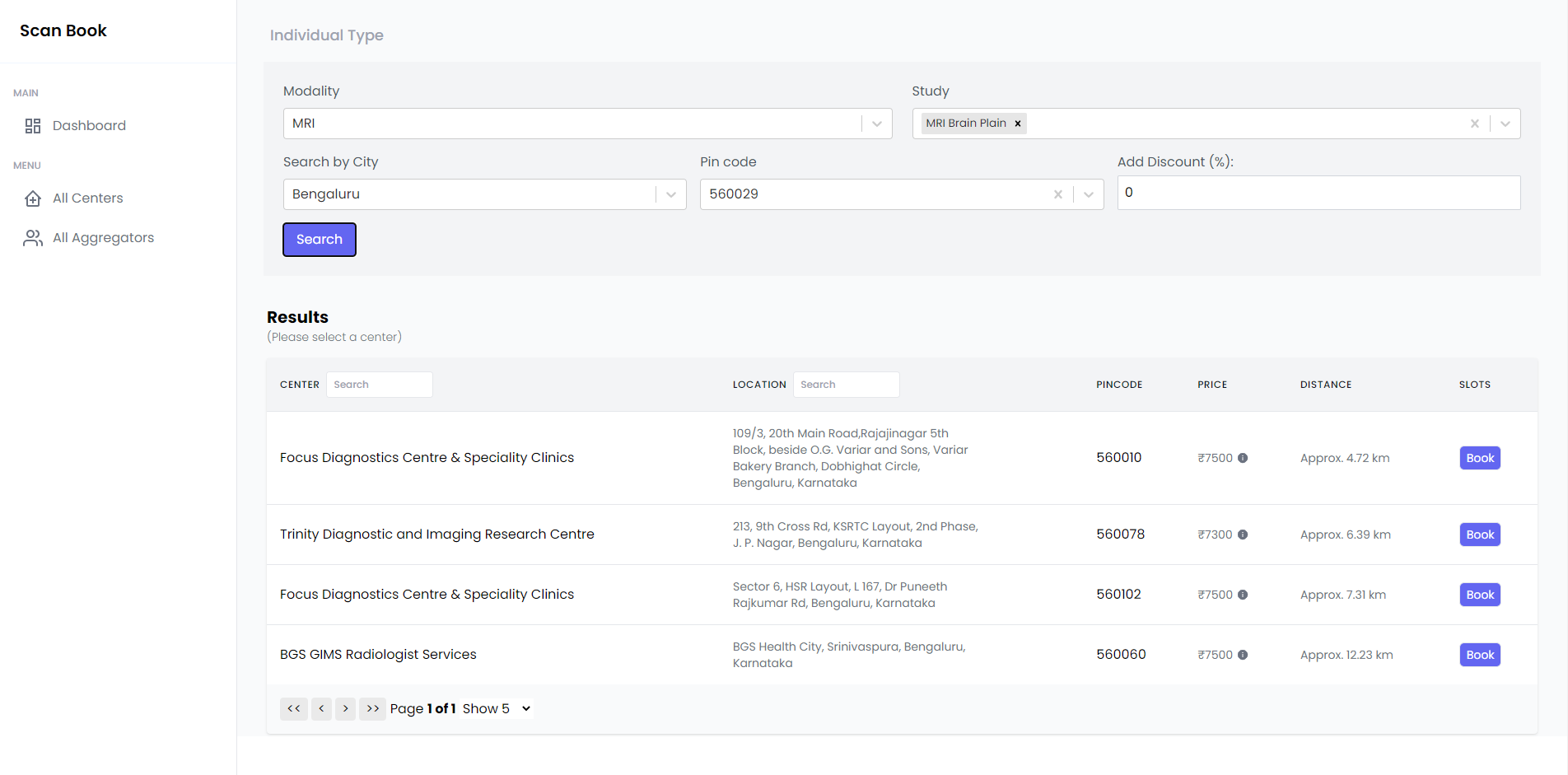Click the BGS Health City address text
1568x775 pixels.
tap(849, 655)
